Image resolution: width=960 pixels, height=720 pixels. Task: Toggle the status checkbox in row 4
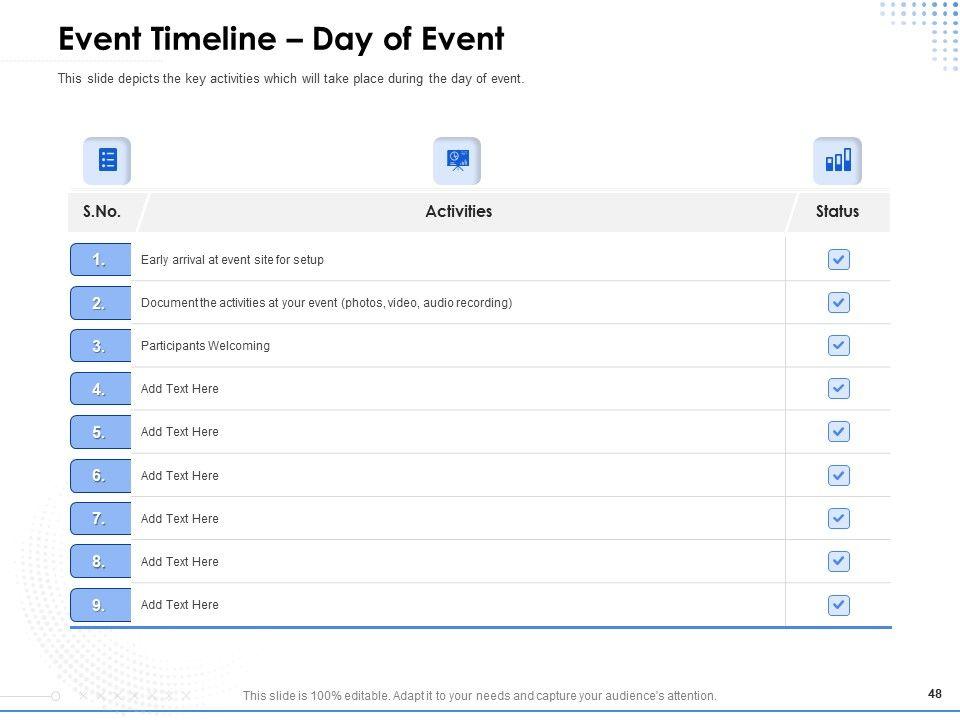839,389
